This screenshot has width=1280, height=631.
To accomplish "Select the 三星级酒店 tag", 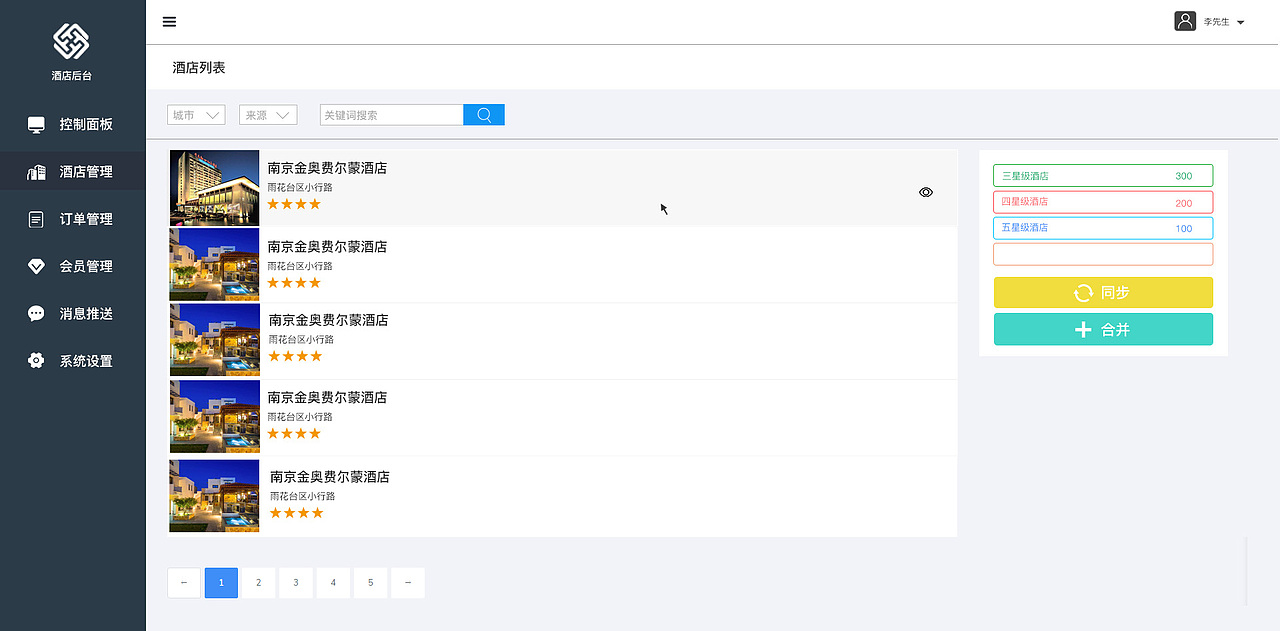I will pyautogui.click(x=1103, y=176).
